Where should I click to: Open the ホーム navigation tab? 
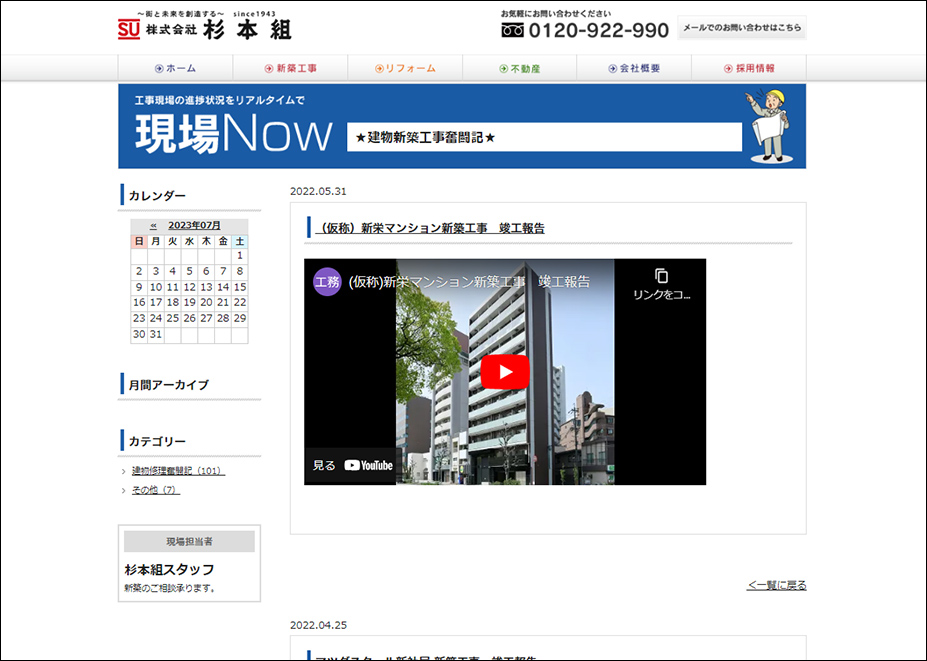(175, 68)
